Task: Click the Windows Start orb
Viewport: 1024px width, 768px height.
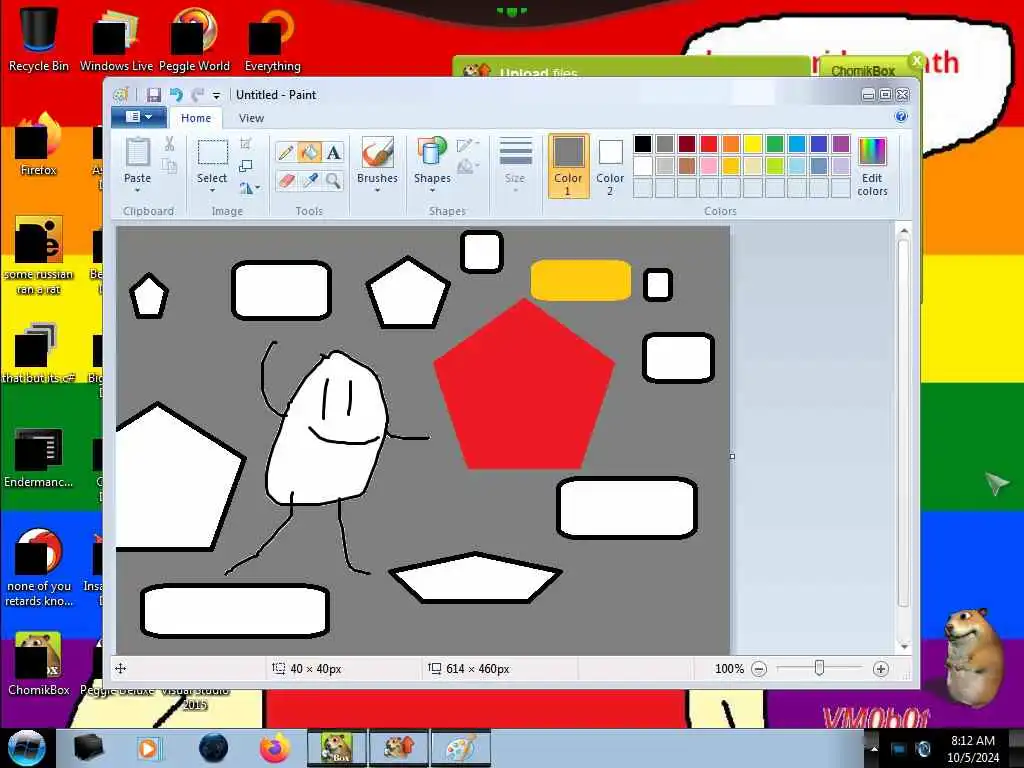Action: pos(27,748)
